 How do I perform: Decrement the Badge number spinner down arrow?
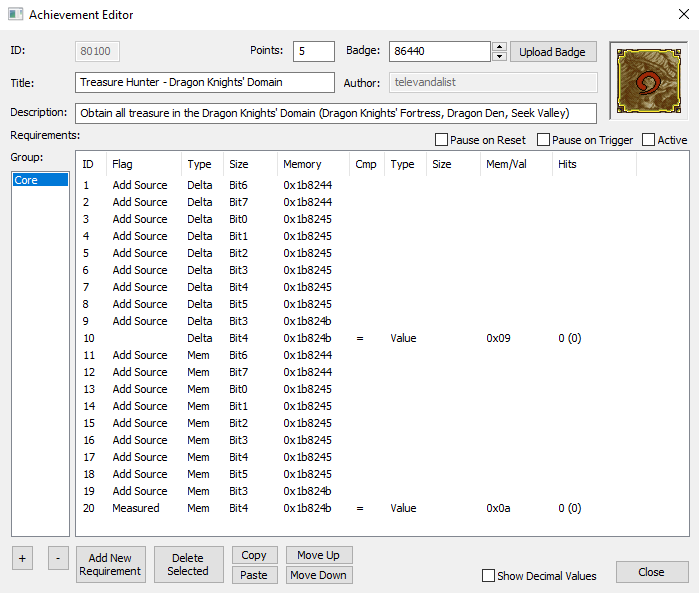point(499,56)
